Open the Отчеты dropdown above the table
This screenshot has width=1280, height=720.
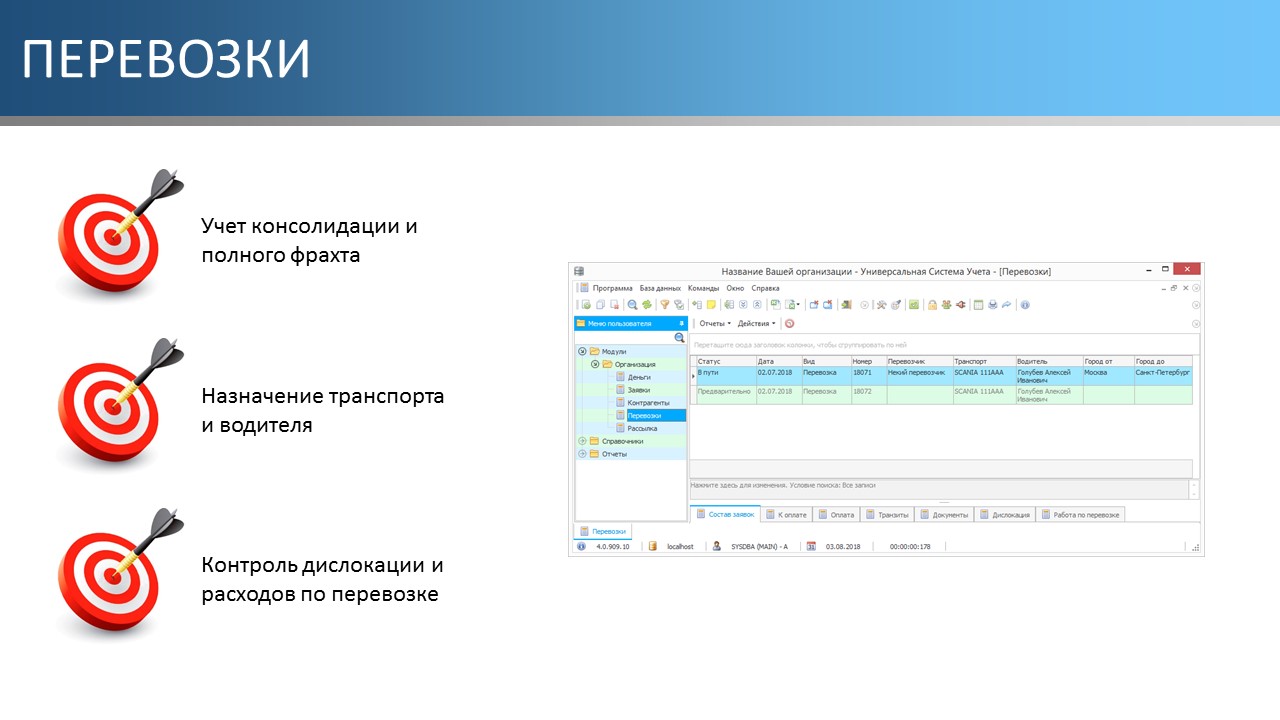714,324
